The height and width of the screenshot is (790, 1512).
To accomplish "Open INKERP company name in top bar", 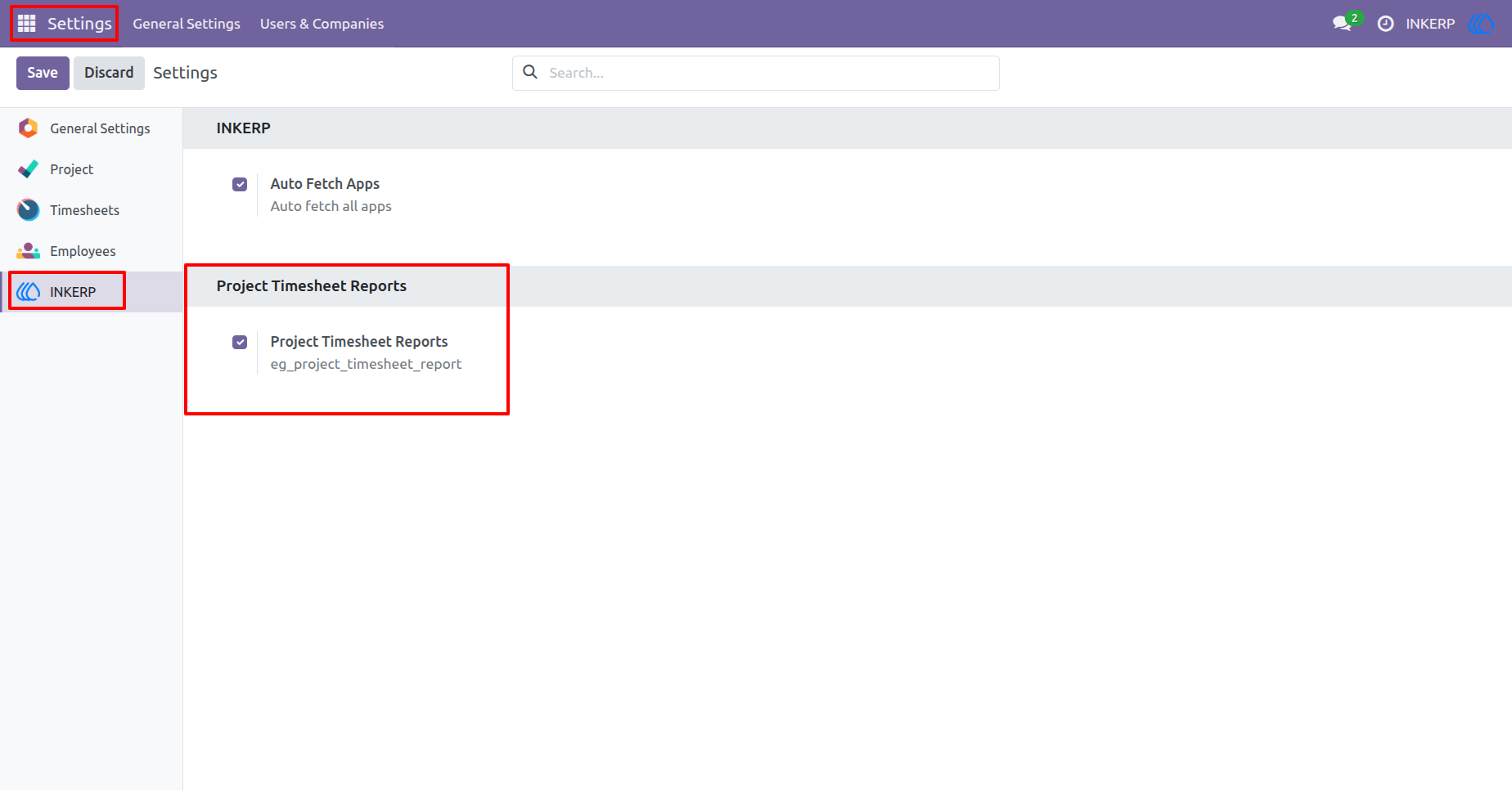I will (x=1430, y=24).
